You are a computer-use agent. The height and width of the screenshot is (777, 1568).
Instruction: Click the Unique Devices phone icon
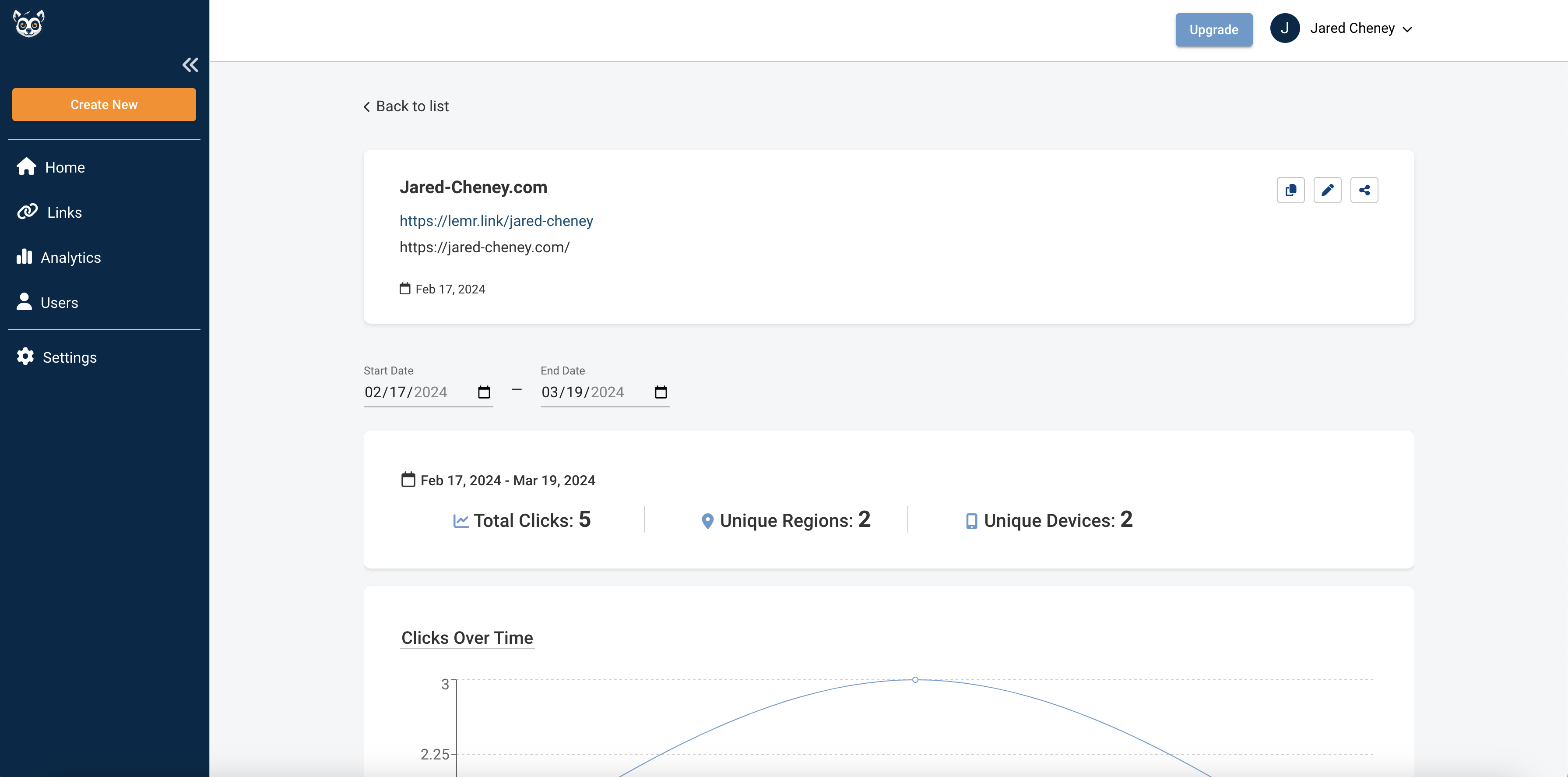(971, 521)
